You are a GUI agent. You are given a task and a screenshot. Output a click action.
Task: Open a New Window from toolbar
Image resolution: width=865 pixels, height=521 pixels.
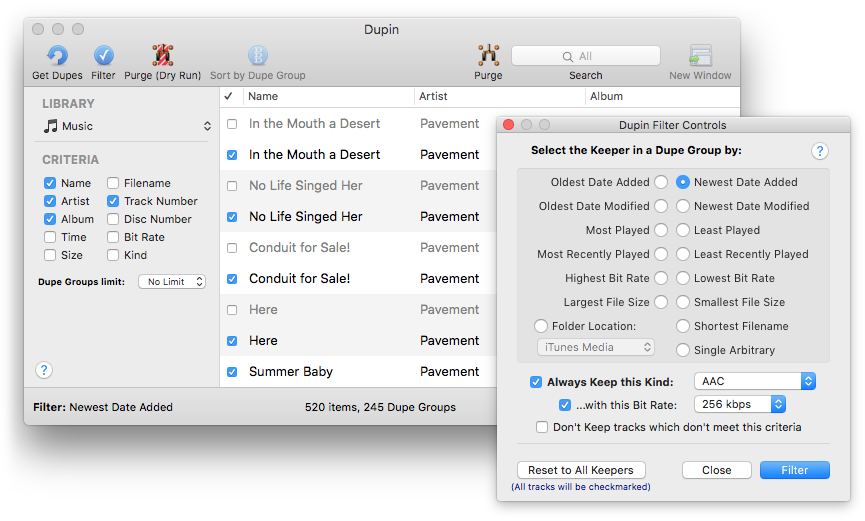click(700, 55)
